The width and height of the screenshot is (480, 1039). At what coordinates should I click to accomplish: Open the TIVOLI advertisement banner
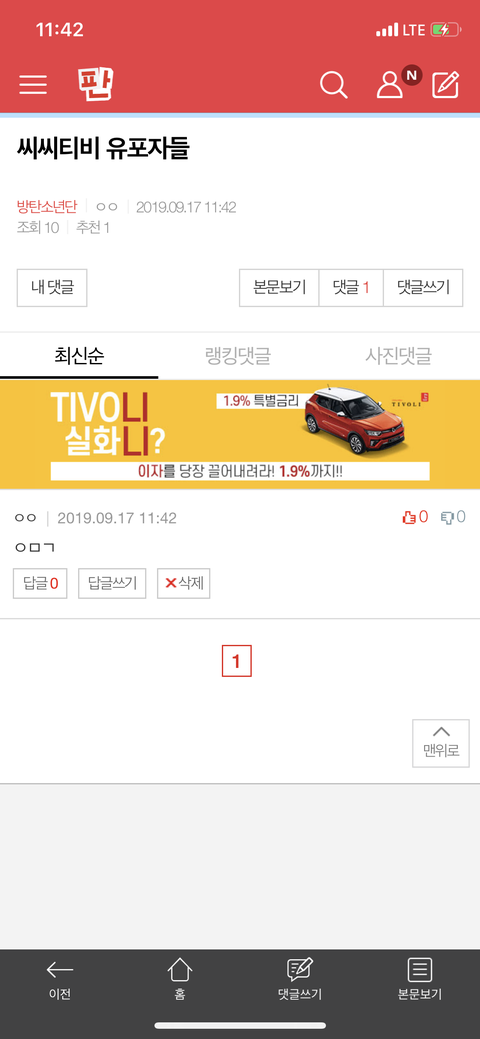click(x=240, y=434)
